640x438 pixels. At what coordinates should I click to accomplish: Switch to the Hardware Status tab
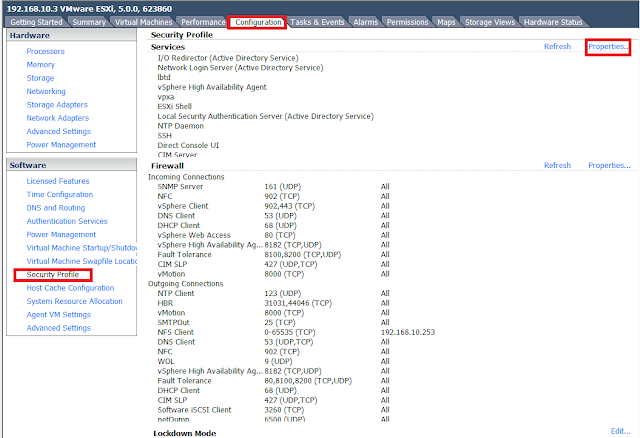click(x=553, y=22)
